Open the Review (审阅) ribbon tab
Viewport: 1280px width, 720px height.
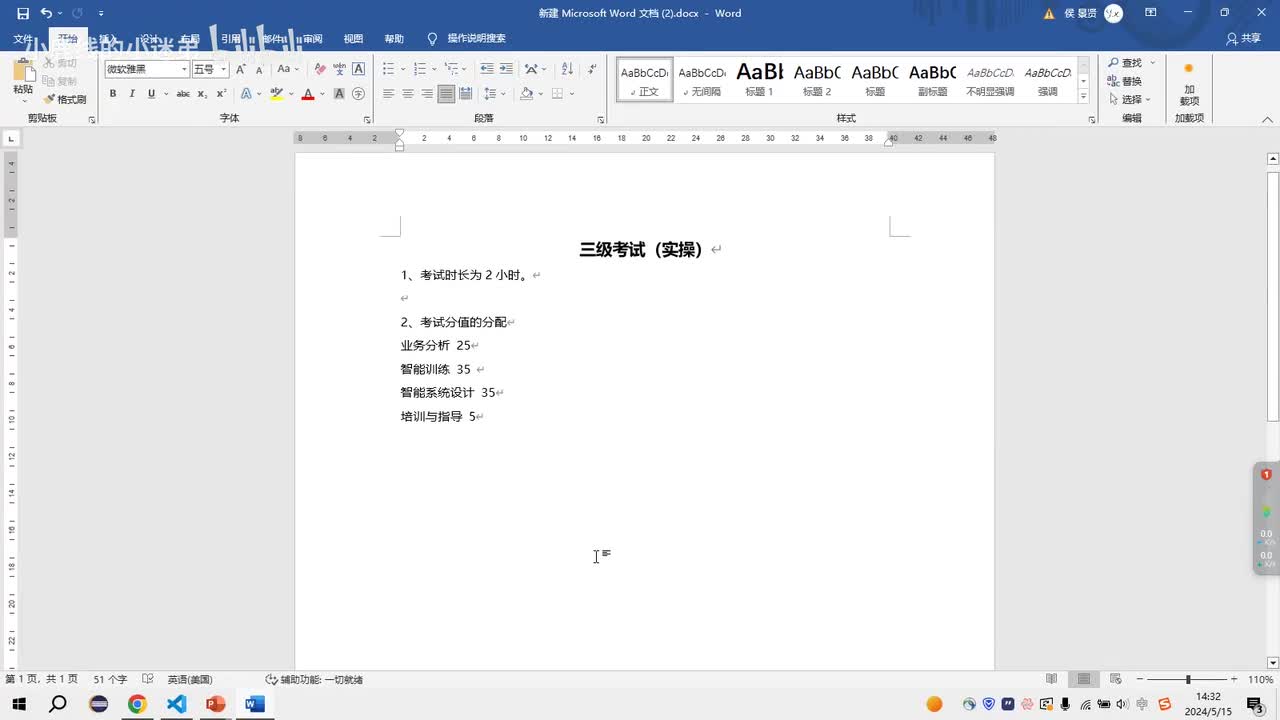pos(312,38)
